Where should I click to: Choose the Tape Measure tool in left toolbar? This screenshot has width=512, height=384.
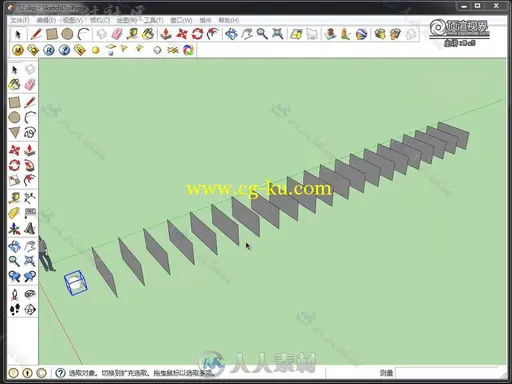tap(14, 198)
